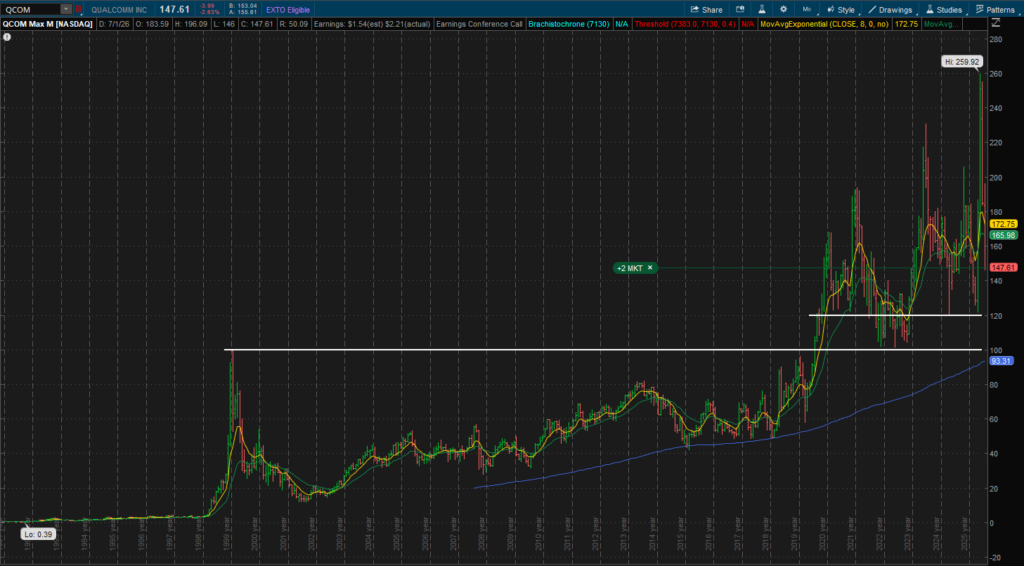Click the green 165.98 price axis tag
The width and height of the screenshot is (1024, 566).
1003,235
